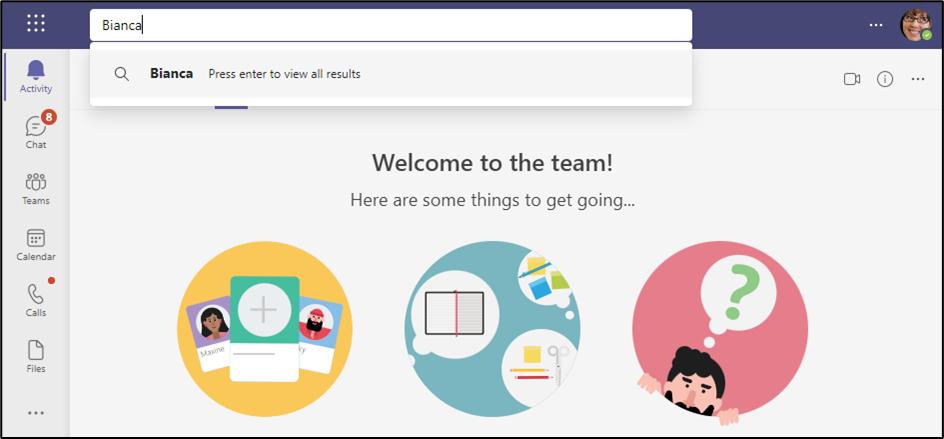Open more channel options ellipsis

918,79
